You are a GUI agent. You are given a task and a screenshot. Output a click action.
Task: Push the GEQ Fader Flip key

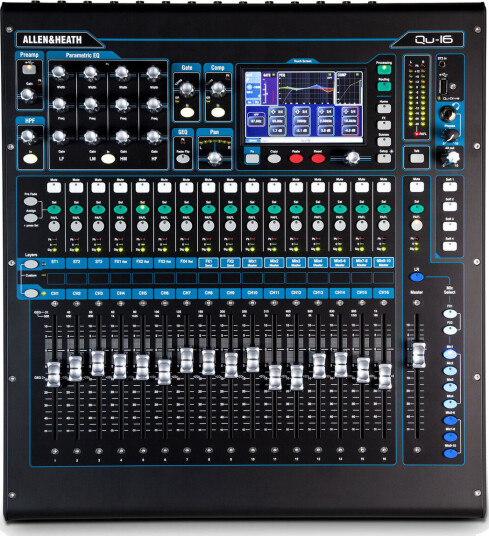point(183,159)
